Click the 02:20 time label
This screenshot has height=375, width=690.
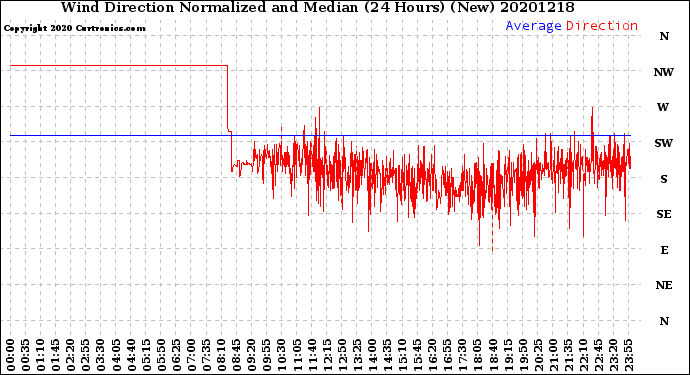71,356
